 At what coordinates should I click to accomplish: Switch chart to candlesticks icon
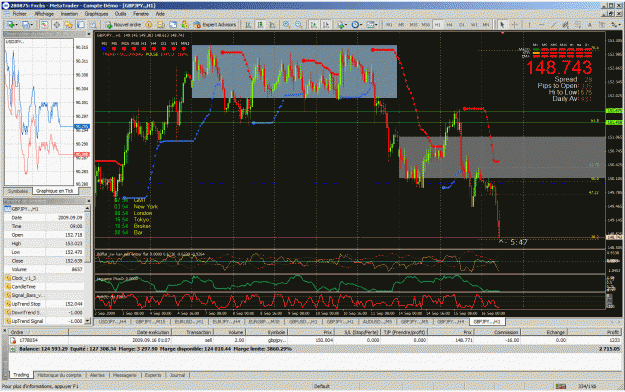[x=260, y=25]
